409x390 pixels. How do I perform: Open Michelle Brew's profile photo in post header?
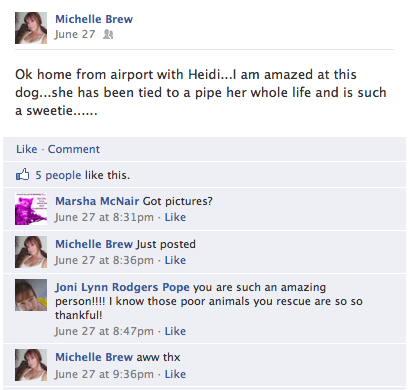click(31, 28)
